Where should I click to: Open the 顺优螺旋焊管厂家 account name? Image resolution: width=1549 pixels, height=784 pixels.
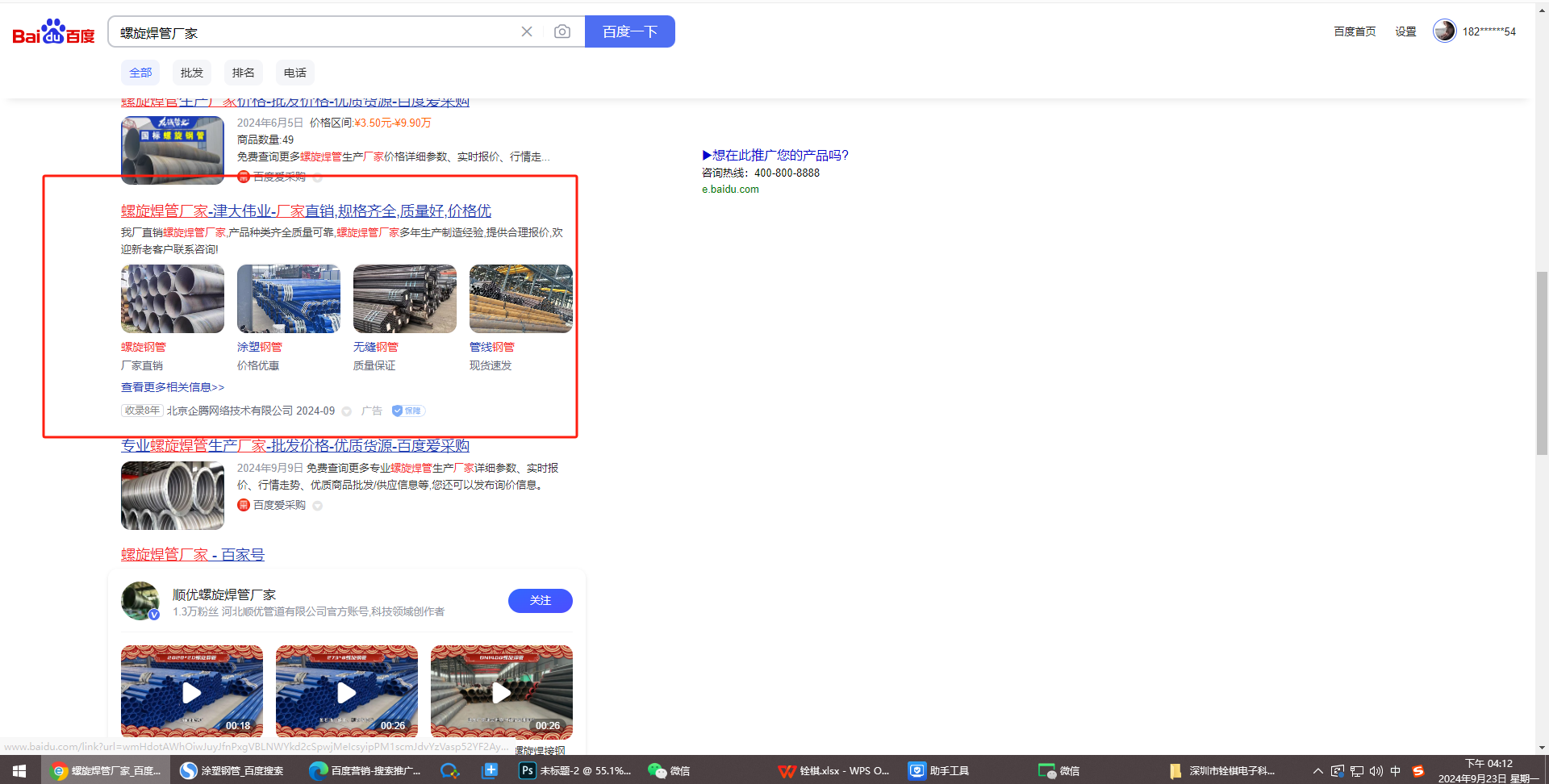(224, 594)
